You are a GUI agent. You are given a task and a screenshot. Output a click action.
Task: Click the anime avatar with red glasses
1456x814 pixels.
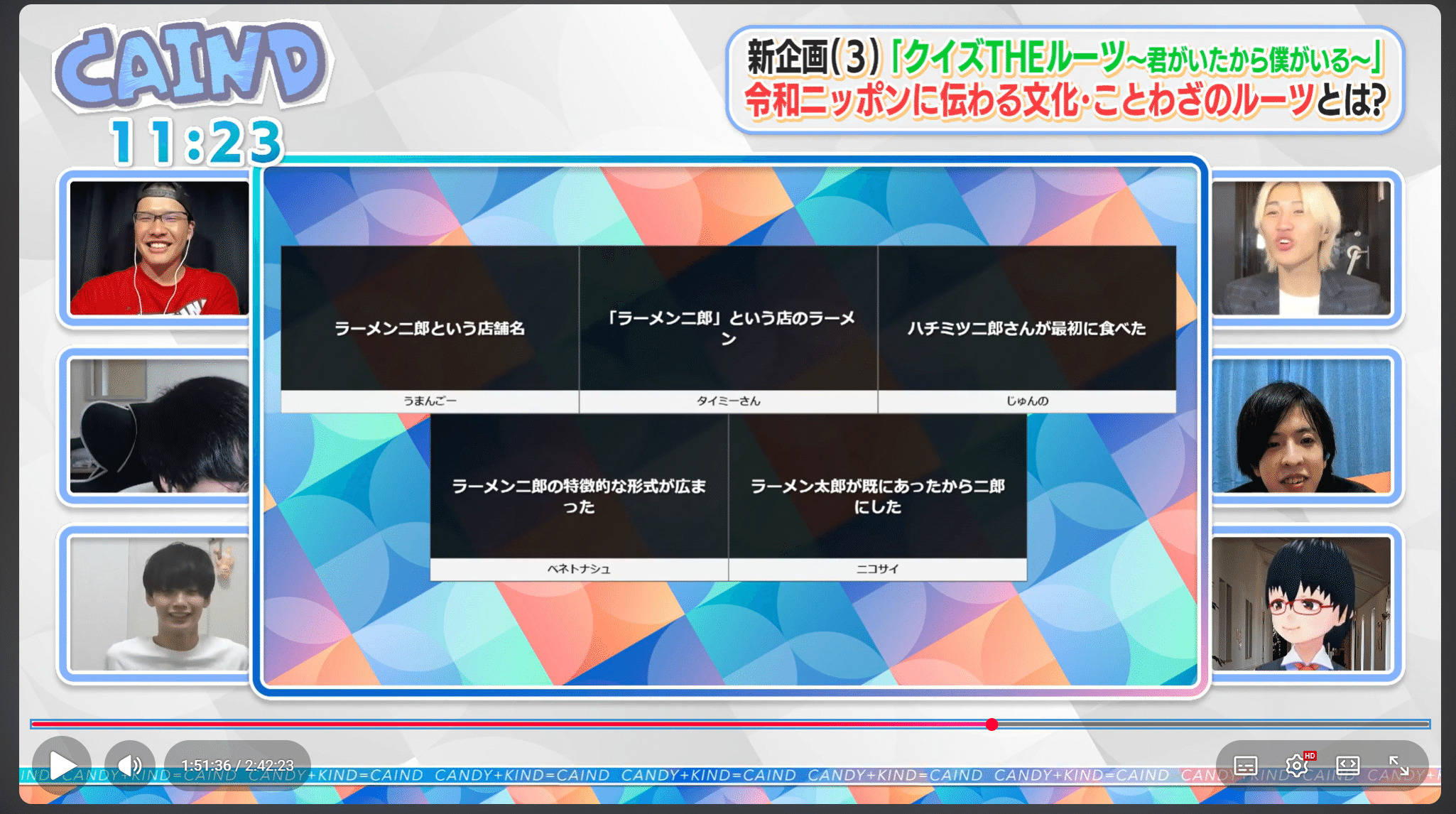(x=1301, y=604)
